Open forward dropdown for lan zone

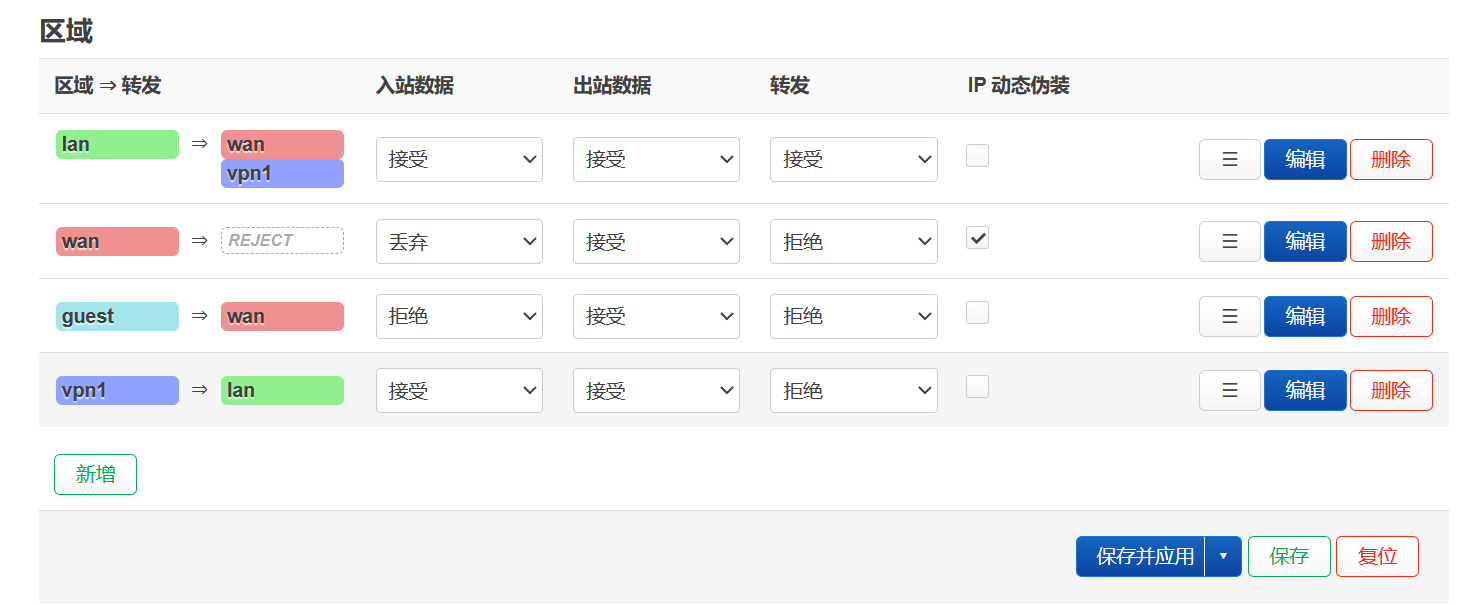click(853, 159)
